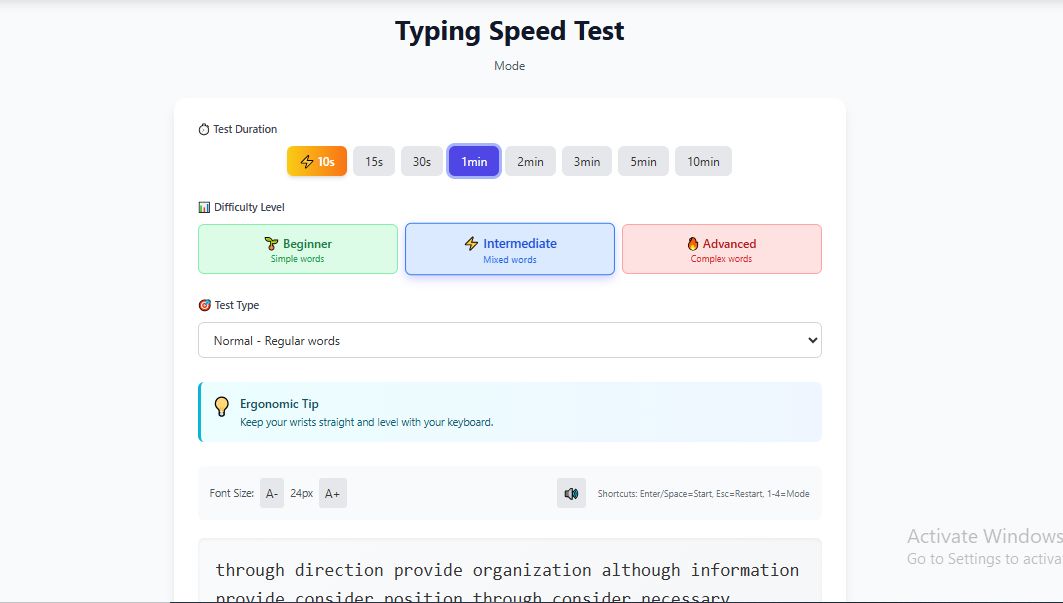Screen dimensions: 1063x603
Task: Click the lightning bolt on 10s button
Action: pos(307,162)
